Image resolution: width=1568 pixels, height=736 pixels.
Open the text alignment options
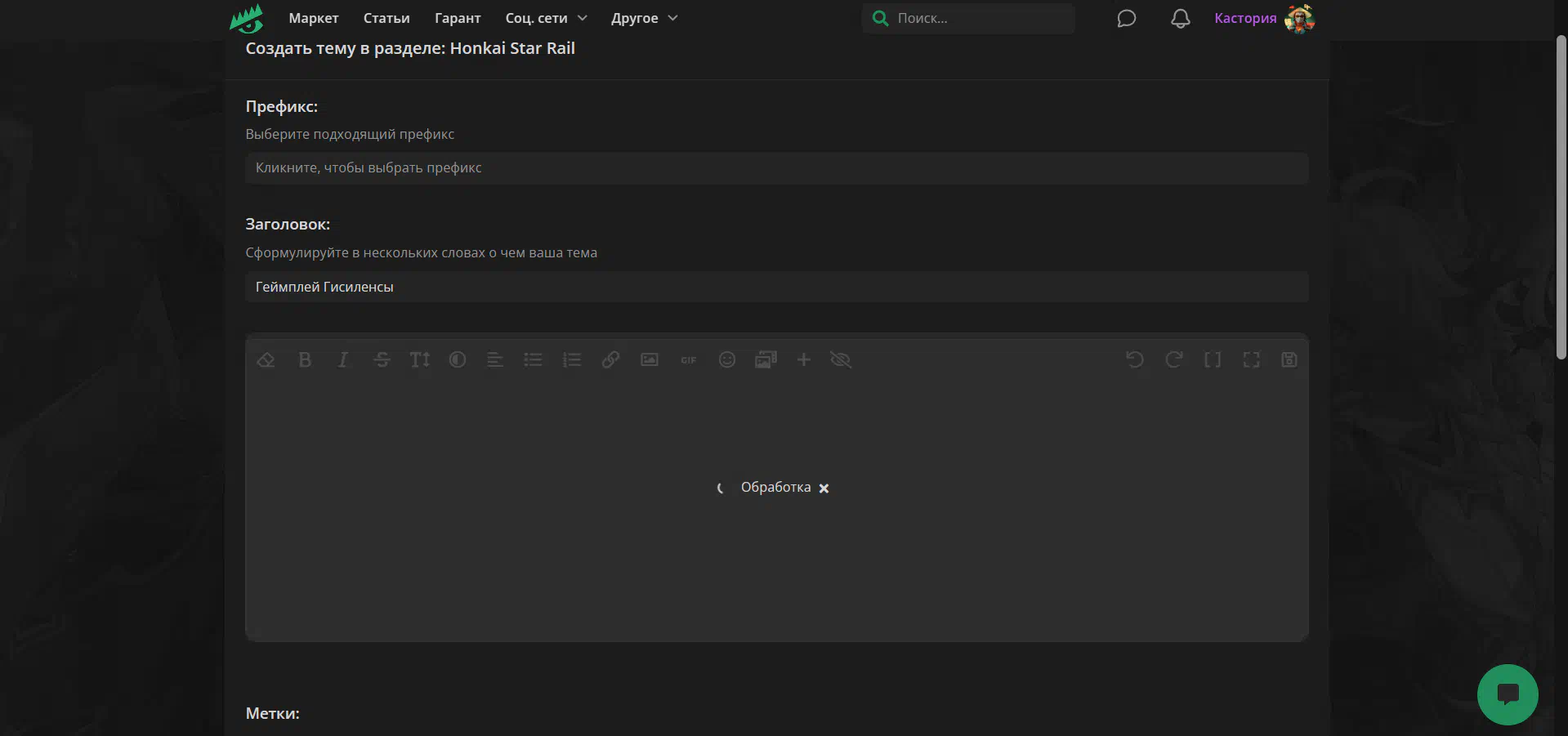[495, 359]
